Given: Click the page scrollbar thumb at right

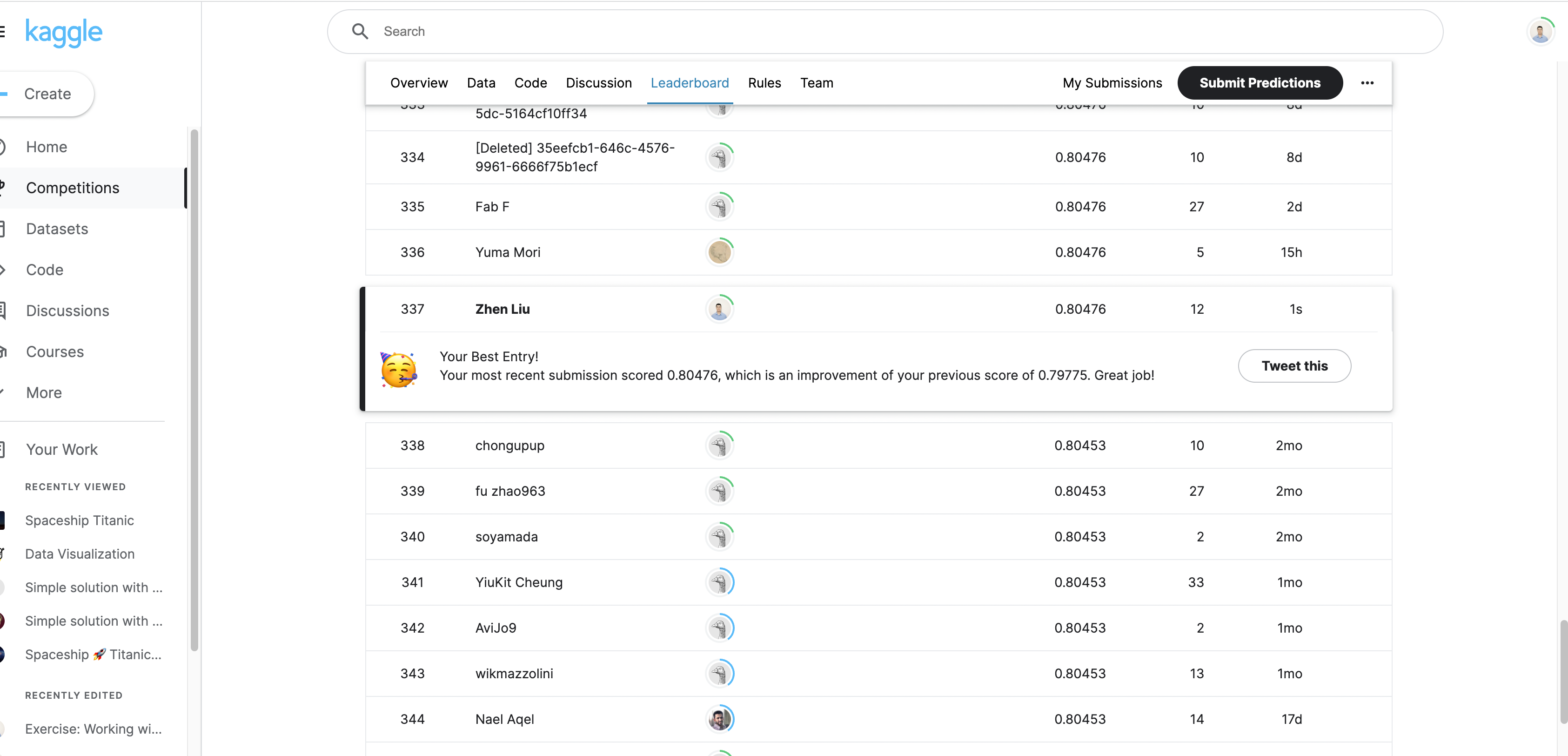Looking at the screenshot, I should pyautogui.click(x=1563, y=671).
